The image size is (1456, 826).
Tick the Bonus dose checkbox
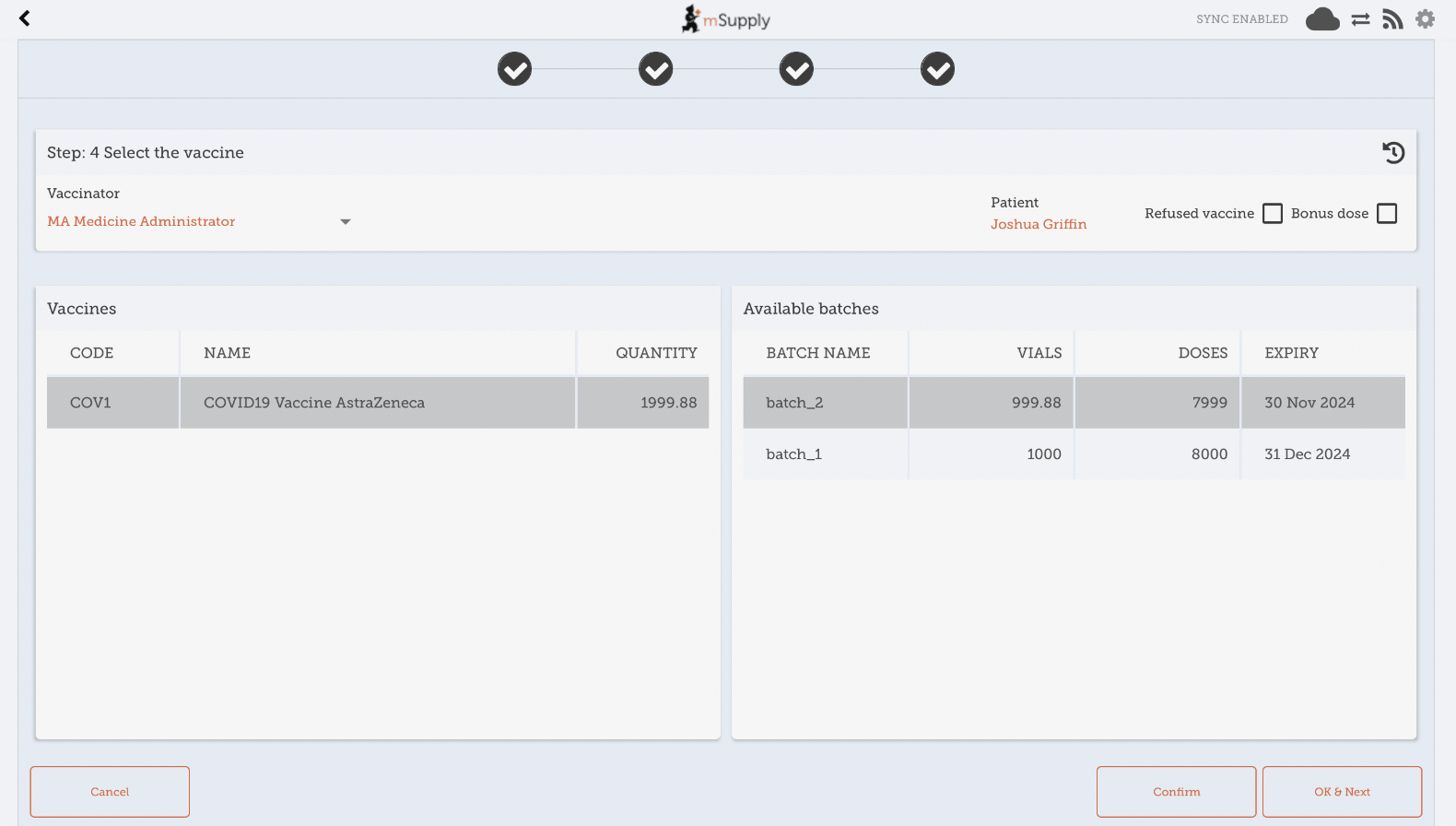tap(1386, 214)
